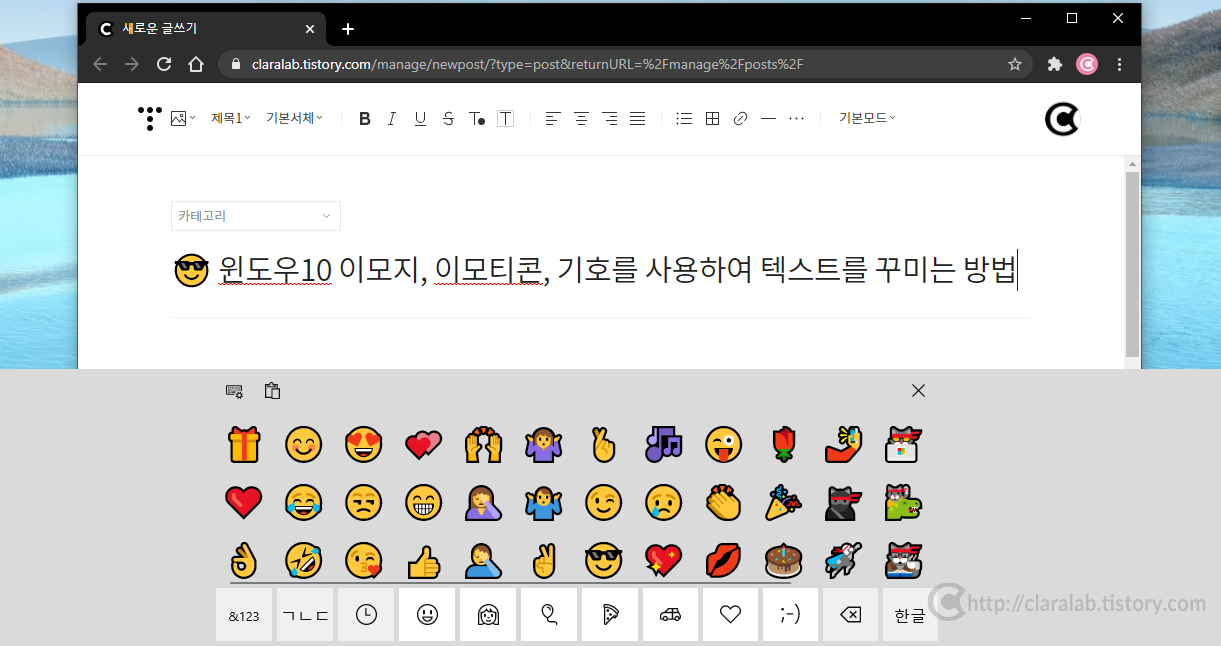Open the image attach dropdown

[183, 119]
